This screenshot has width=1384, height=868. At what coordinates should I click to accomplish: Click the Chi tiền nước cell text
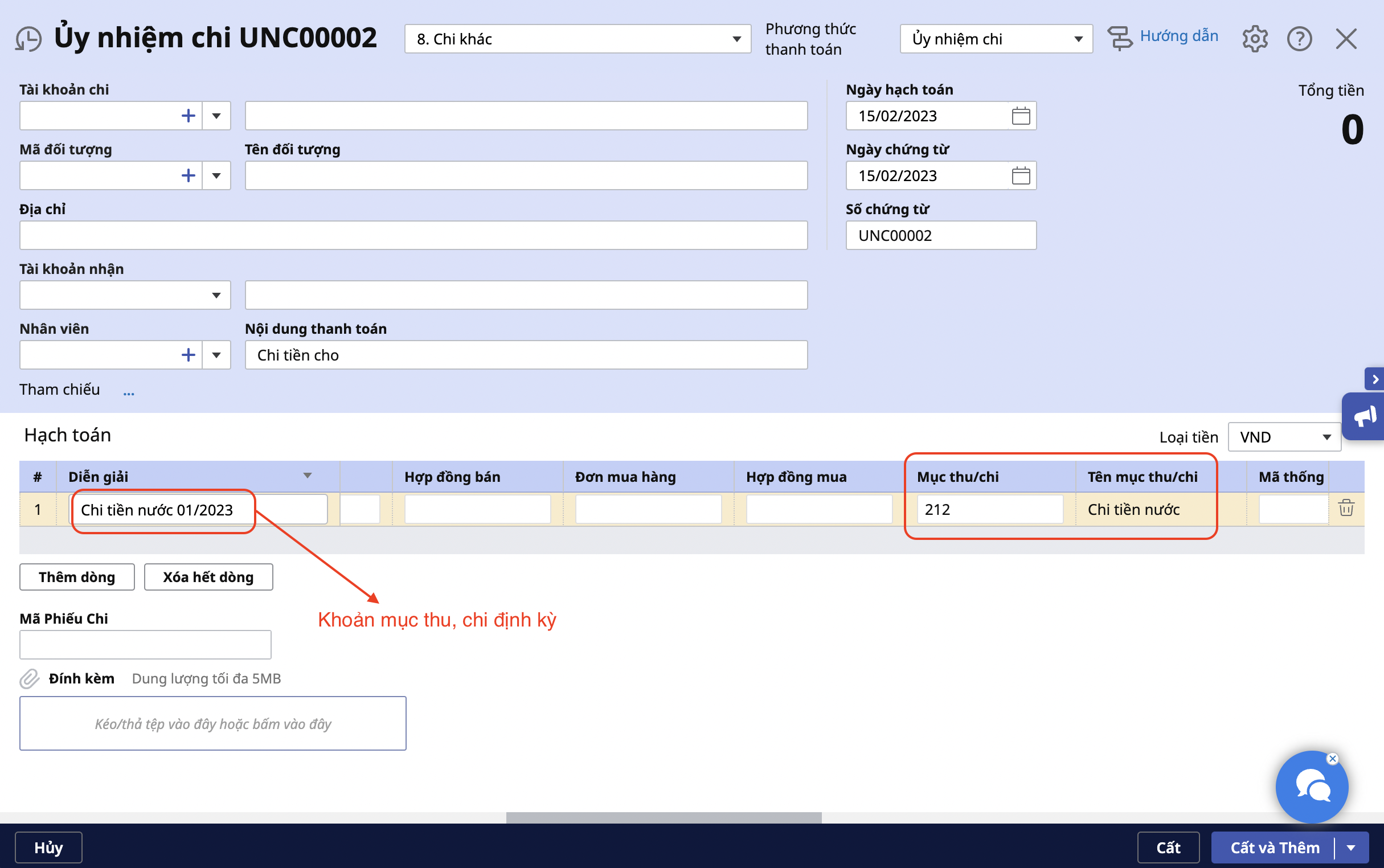[x=1133, y=509]
